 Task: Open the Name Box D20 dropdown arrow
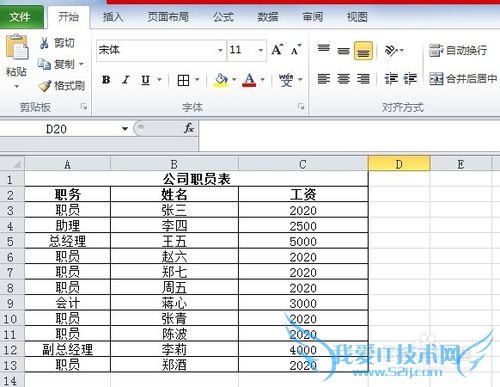click(125, 129)
